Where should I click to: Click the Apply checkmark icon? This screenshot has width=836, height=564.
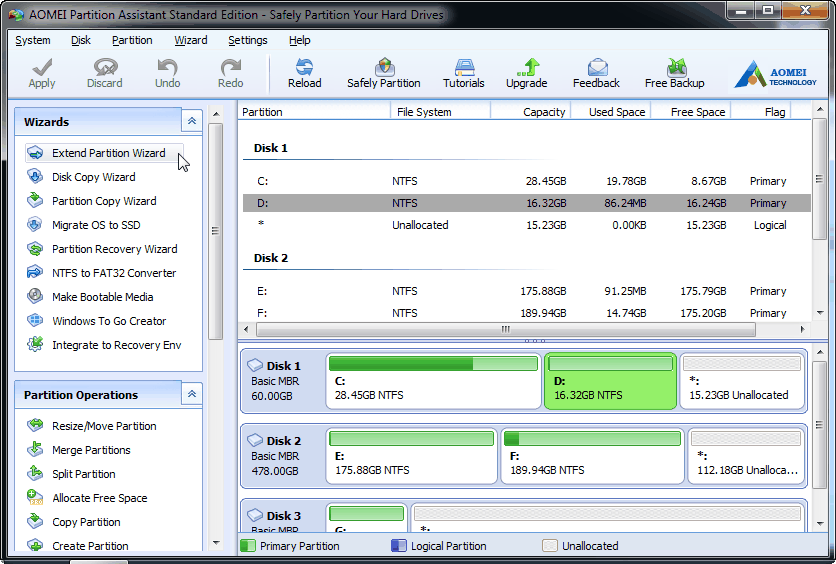pyautogui.click(x=42, y=67)
